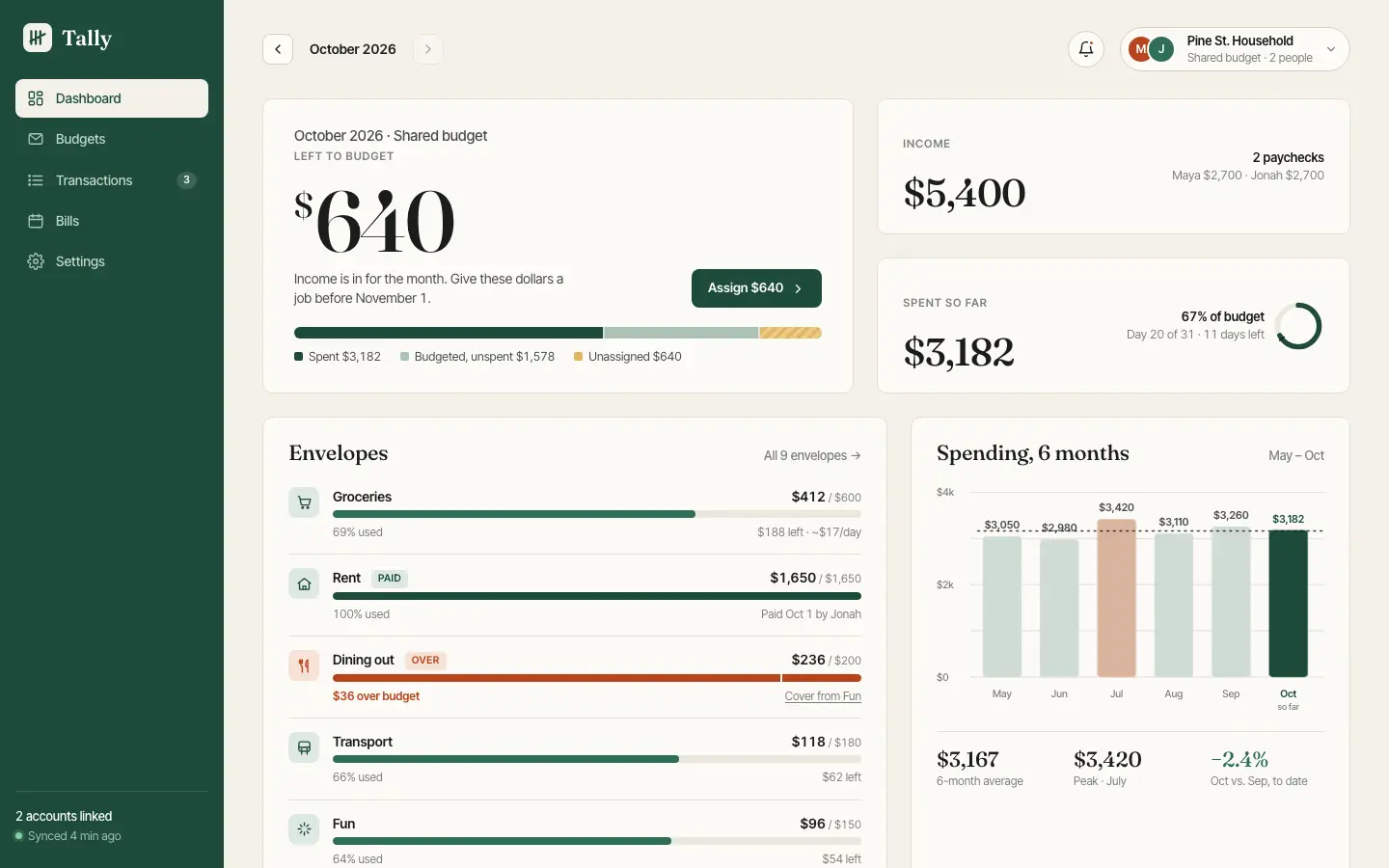Click the $3,167 six-month average value
The height and width of the screenshot is (868, 1389).
(967, 759)
